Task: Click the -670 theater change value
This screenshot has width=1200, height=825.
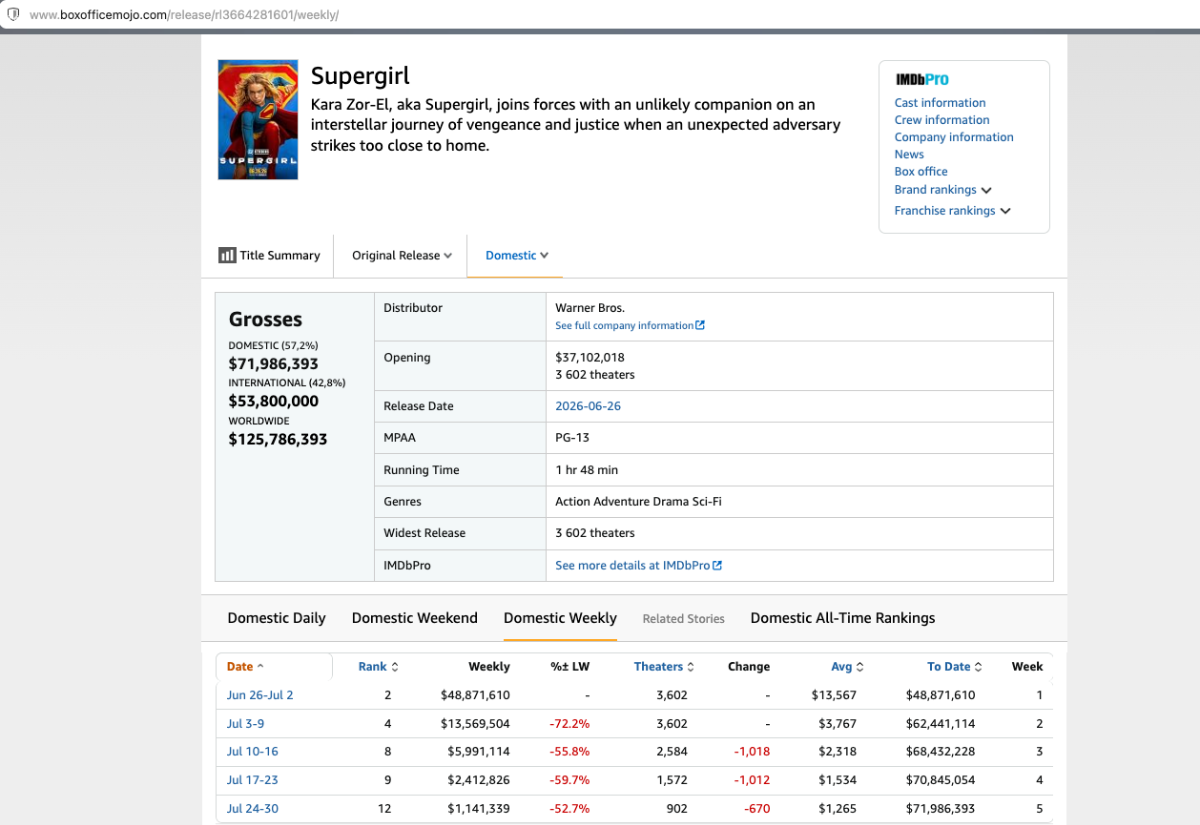Action: (756, 809)
